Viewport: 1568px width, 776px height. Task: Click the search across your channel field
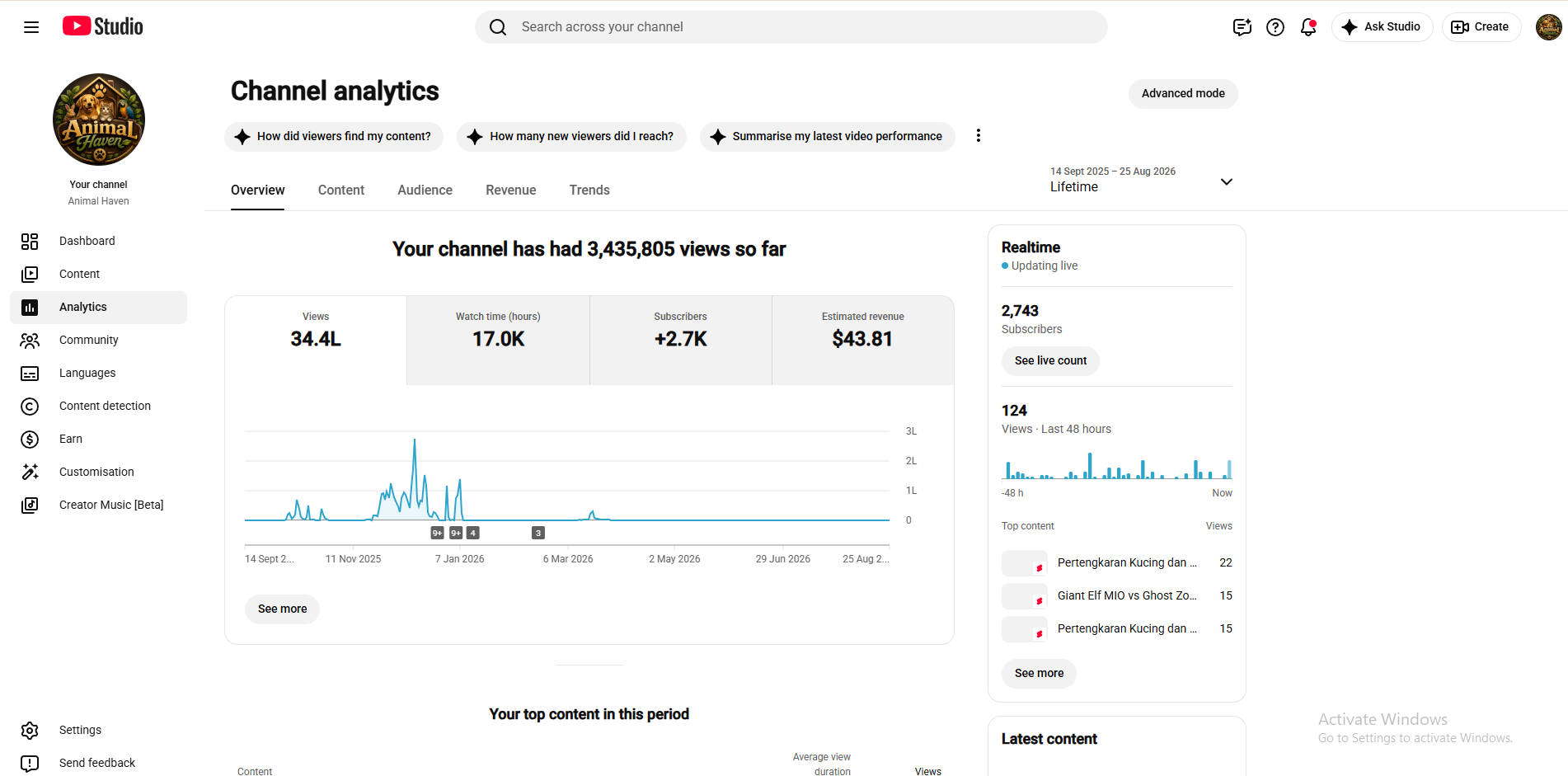coord(791,27)
